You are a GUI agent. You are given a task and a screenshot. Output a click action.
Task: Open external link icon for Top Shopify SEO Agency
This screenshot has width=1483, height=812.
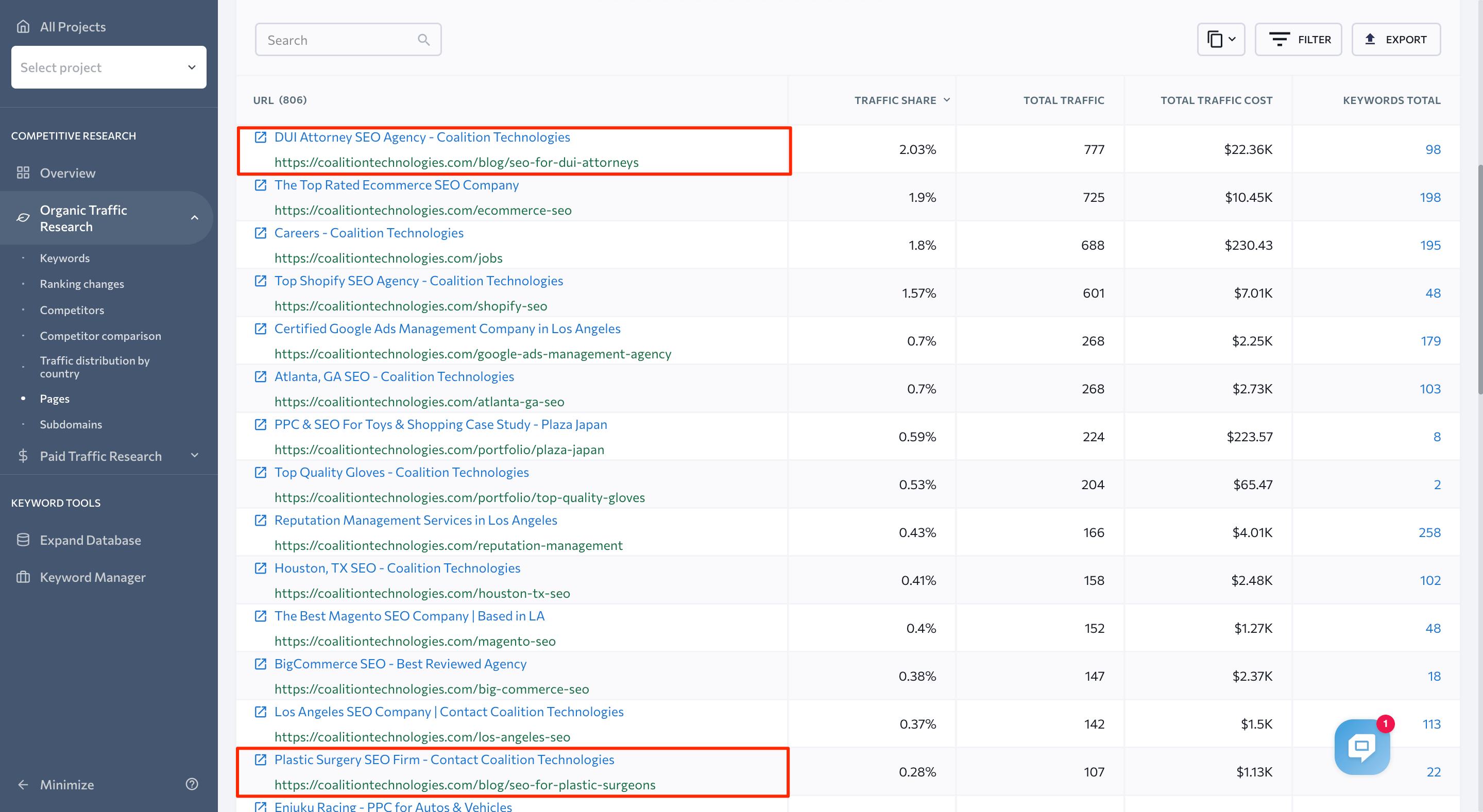261,280
